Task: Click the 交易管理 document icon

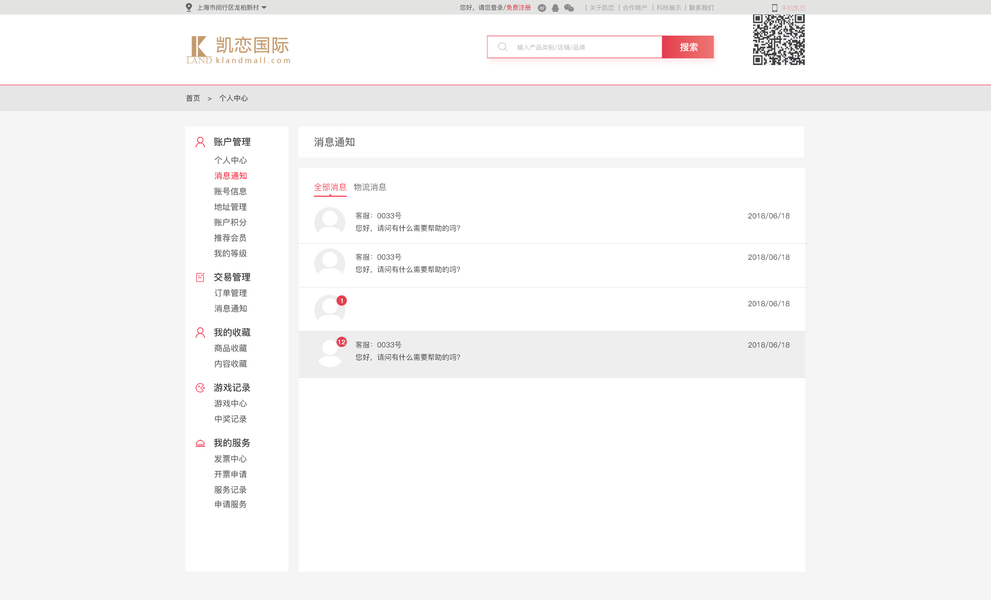Action: pos(198,277)
